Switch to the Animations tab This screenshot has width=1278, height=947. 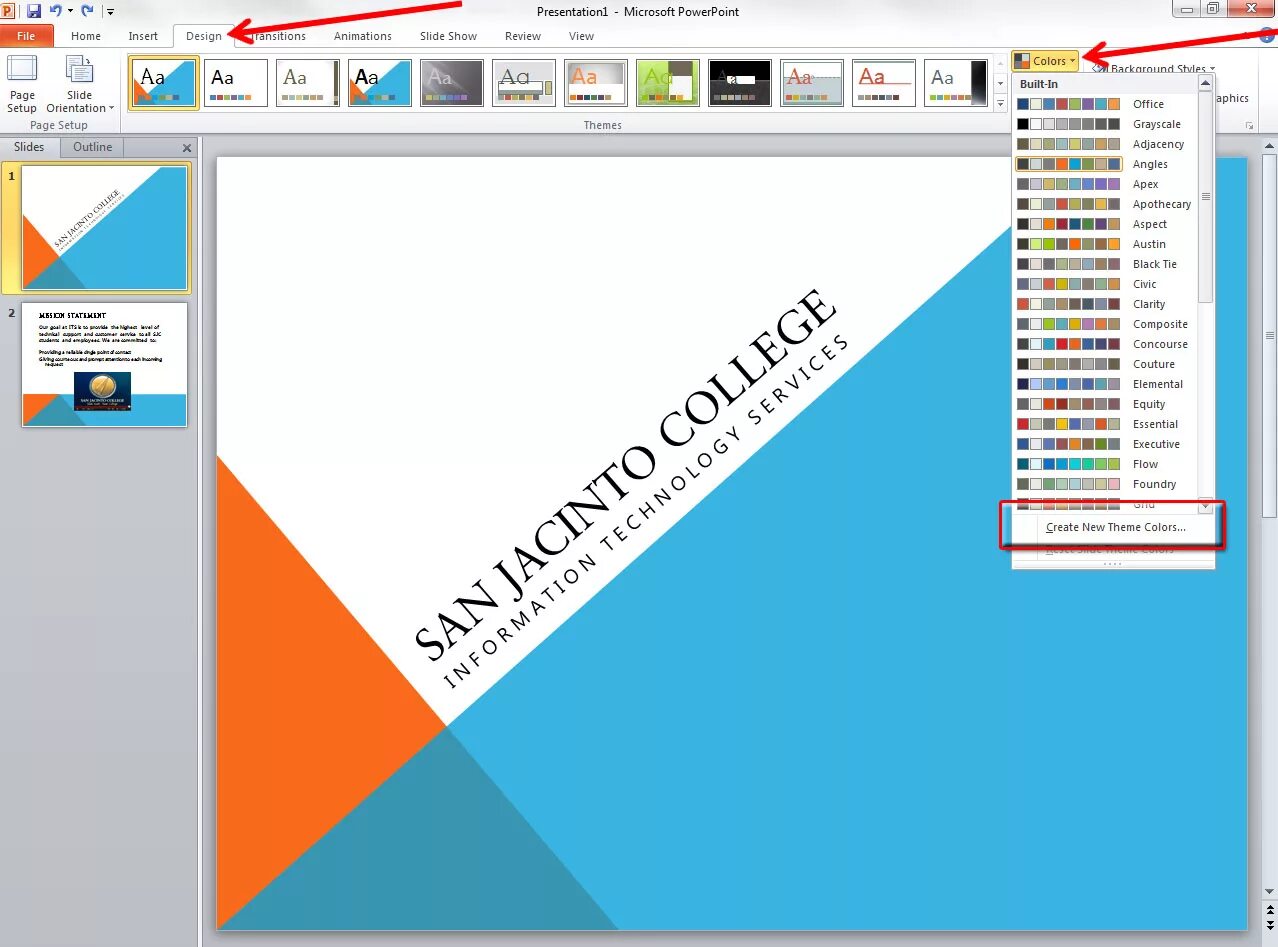(363, 36)
